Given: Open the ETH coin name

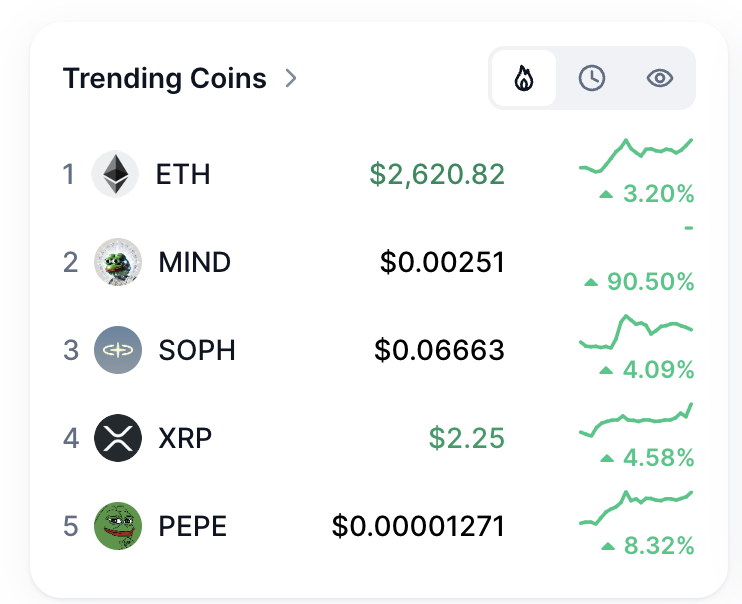Looking at the screenshot, I should tap(183, 175).
